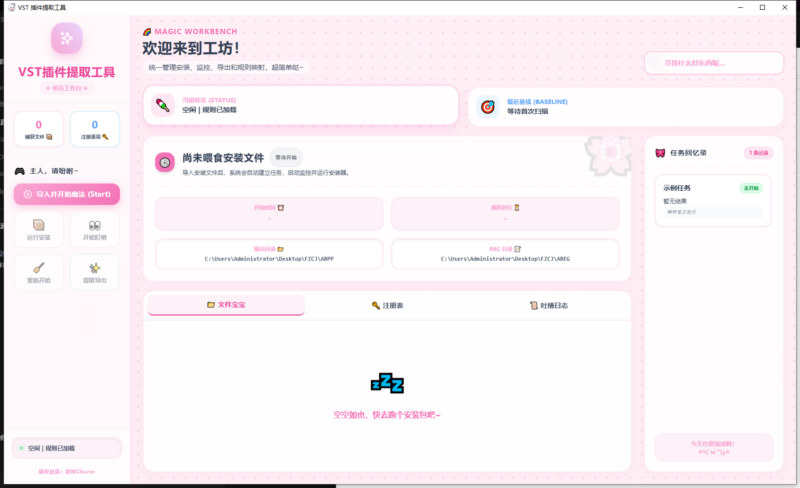Click the rainbow icon beside MAGIC WORKBENCH

click(147, 32)
